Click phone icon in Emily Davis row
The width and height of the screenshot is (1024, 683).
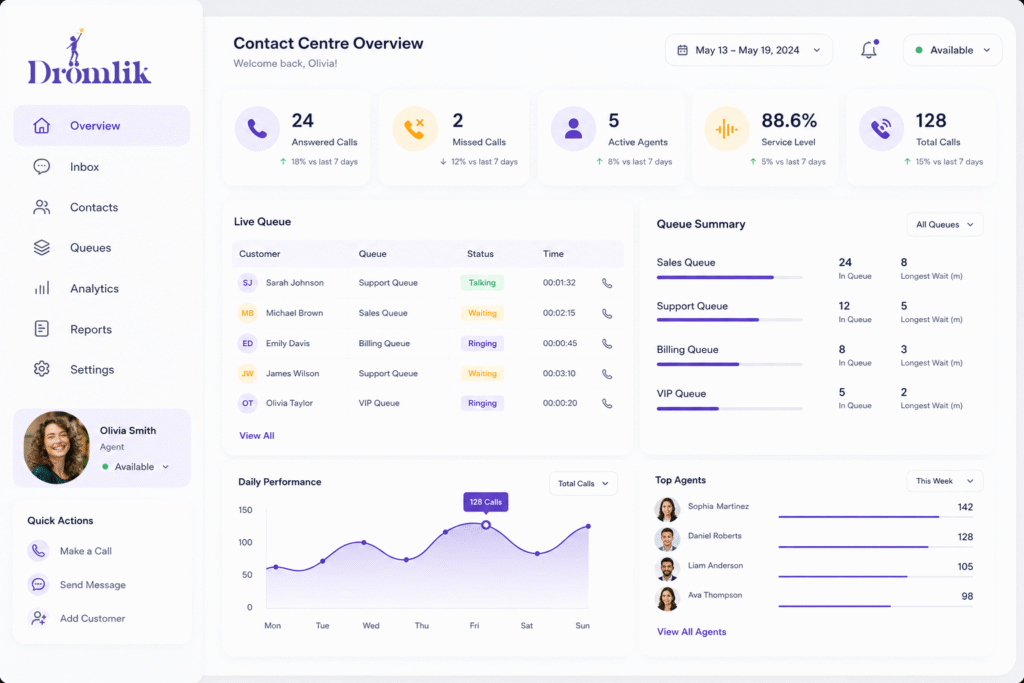607,343
